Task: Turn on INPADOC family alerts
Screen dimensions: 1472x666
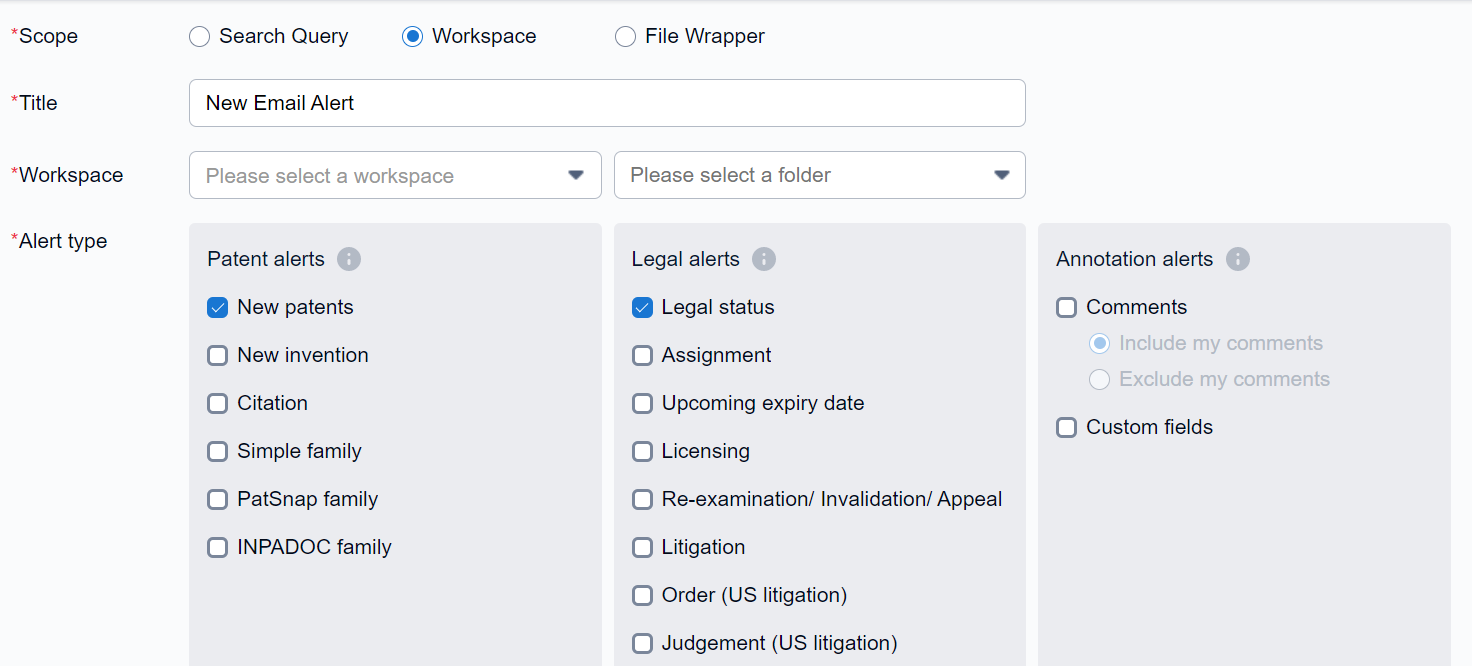Action: coord(218,548)
